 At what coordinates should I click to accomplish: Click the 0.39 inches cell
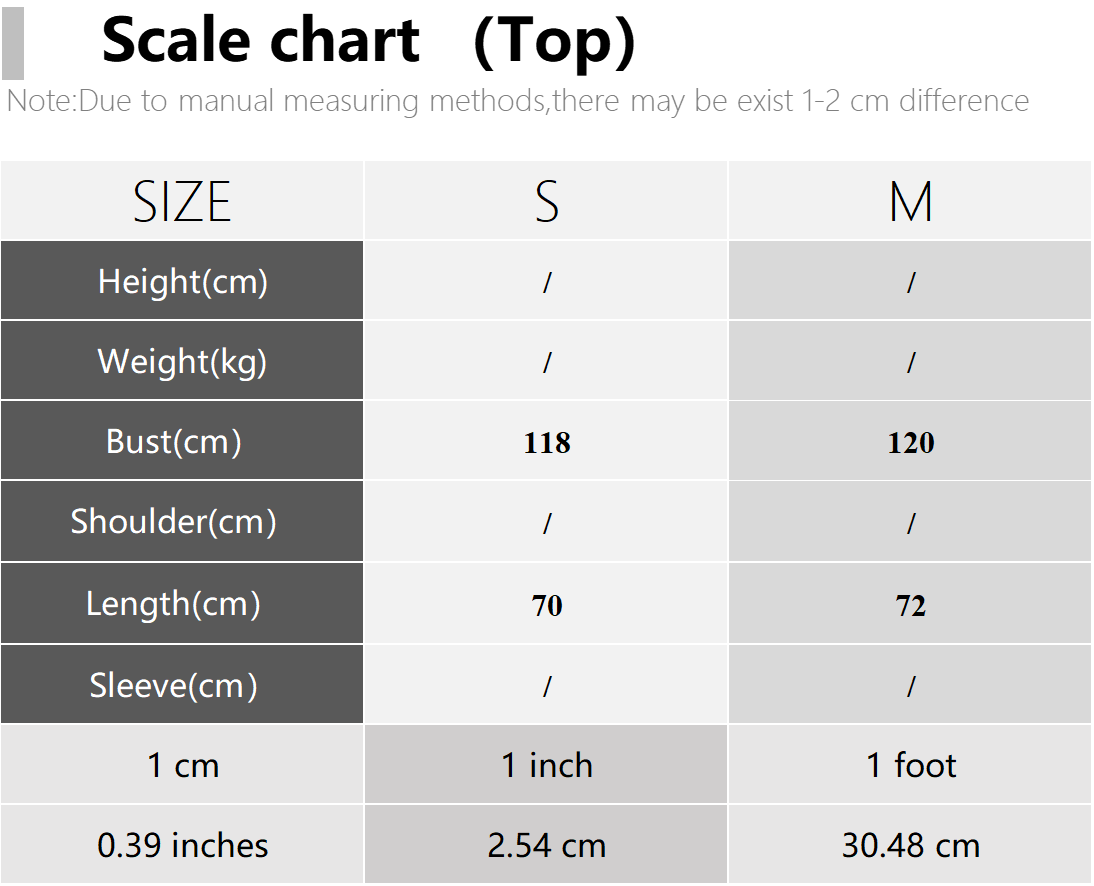click(182, 844)
